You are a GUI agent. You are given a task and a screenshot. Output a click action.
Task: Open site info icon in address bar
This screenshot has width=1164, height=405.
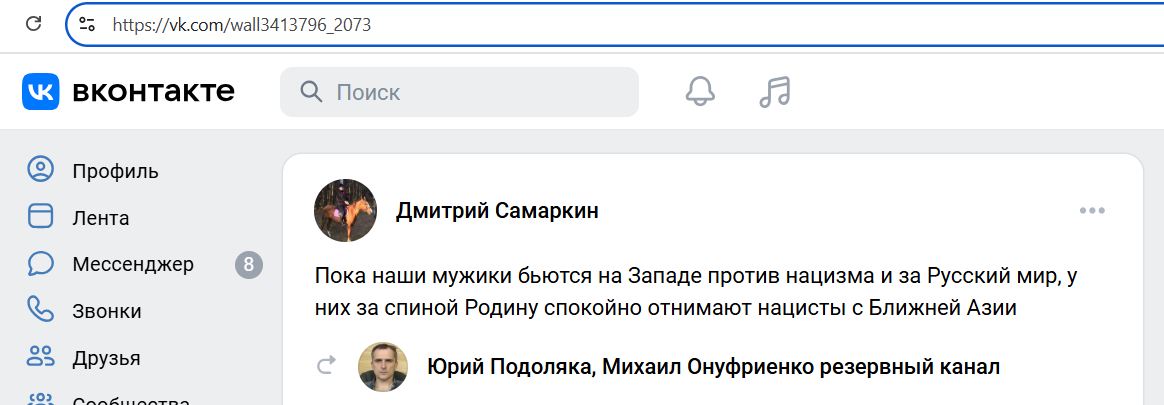pyautogui.click(x=87, y=25)
